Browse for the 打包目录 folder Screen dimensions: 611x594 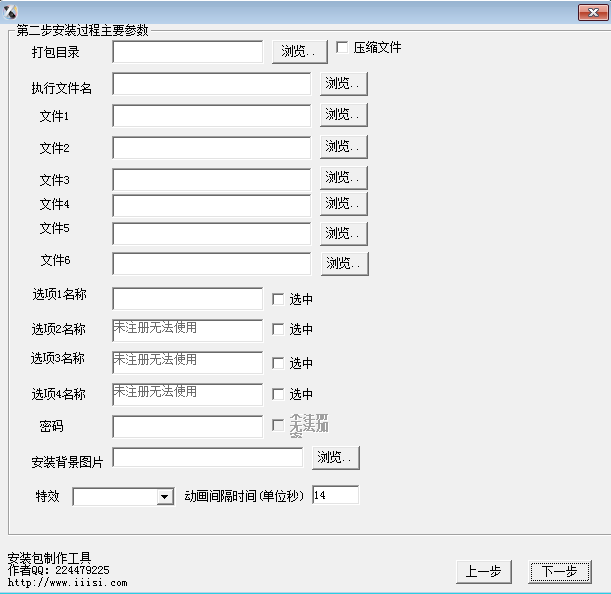[x=299, y=51]
